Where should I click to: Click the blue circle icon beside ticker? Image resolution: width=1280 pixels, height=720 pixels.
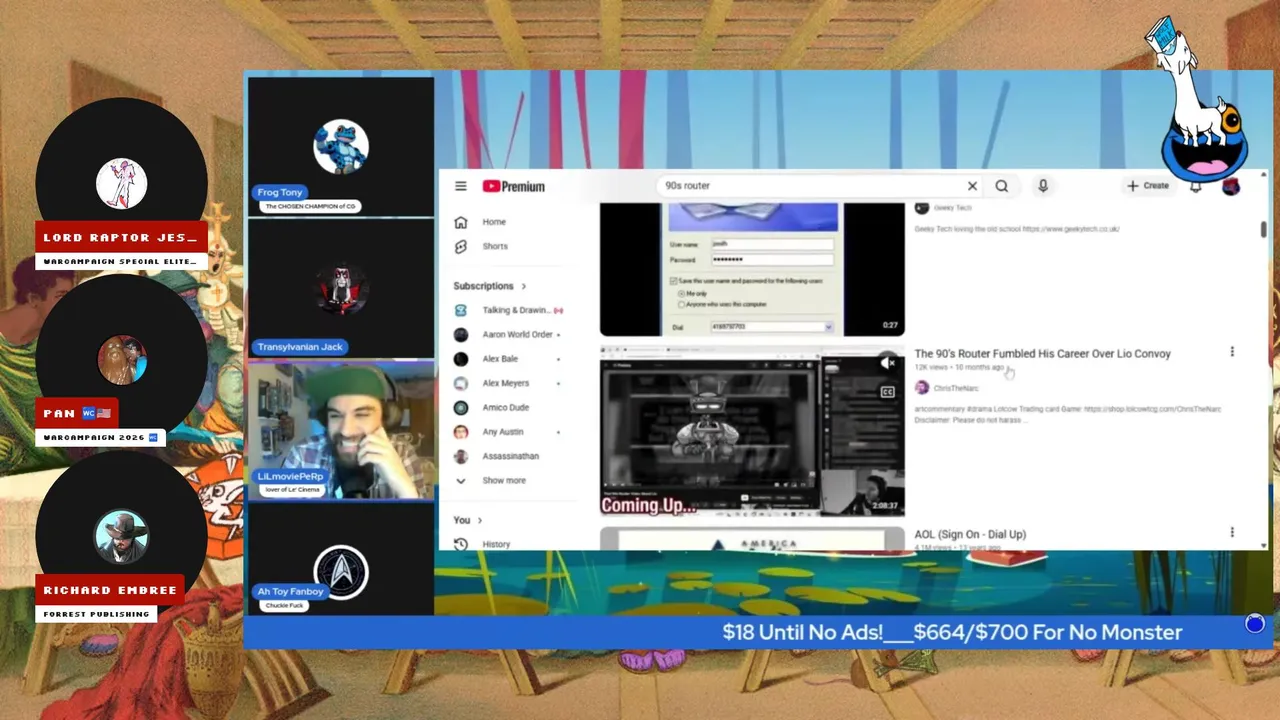[1255, 624]
